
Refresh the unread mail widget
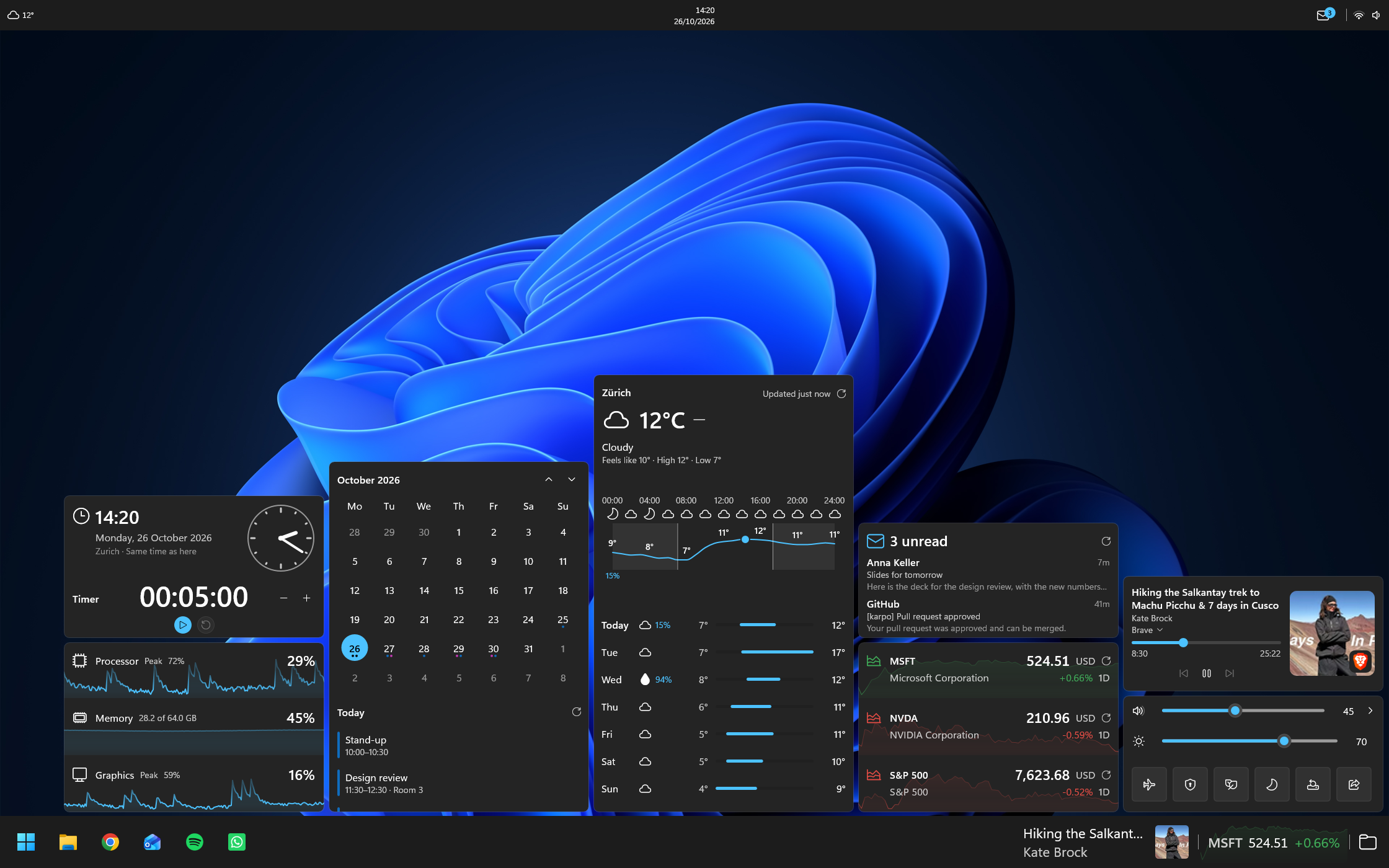(x=1106, y=541)
